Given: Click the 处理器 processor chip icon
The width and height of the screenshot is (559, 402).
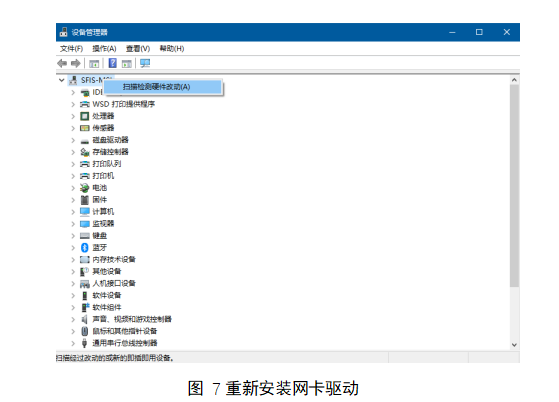Looking at the screenshot, I should click(84, 116).
